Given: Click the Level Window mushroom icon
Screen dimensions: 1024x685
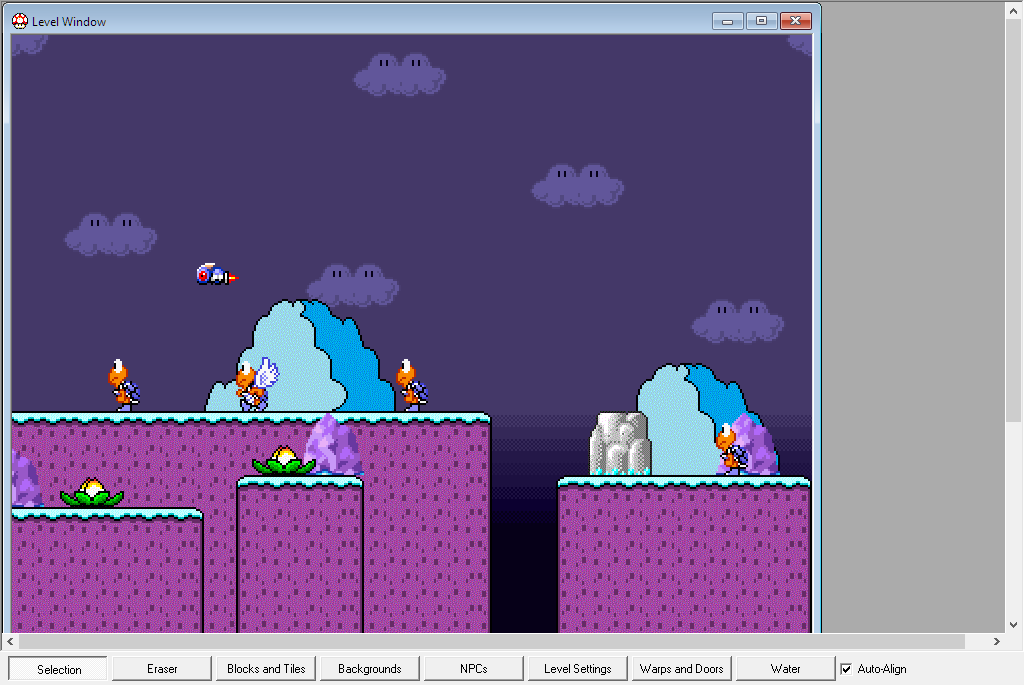Looking at the screenshot, I should [x=20, y=21].
